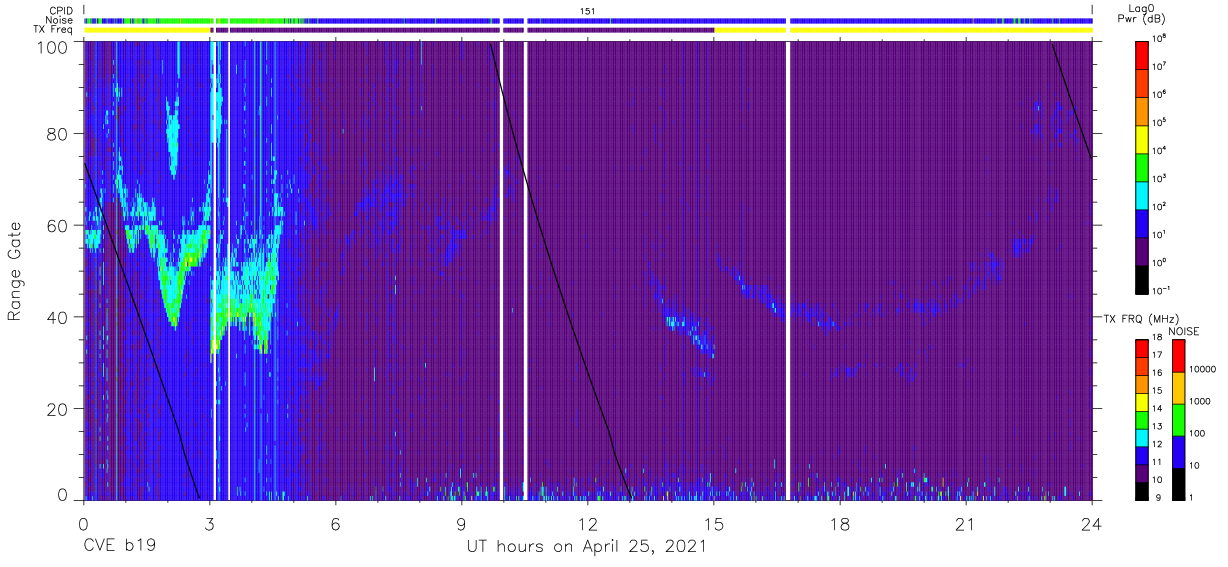
Task: Click the 'NOISE' legend title
Action: click(x=1184, y=331)
